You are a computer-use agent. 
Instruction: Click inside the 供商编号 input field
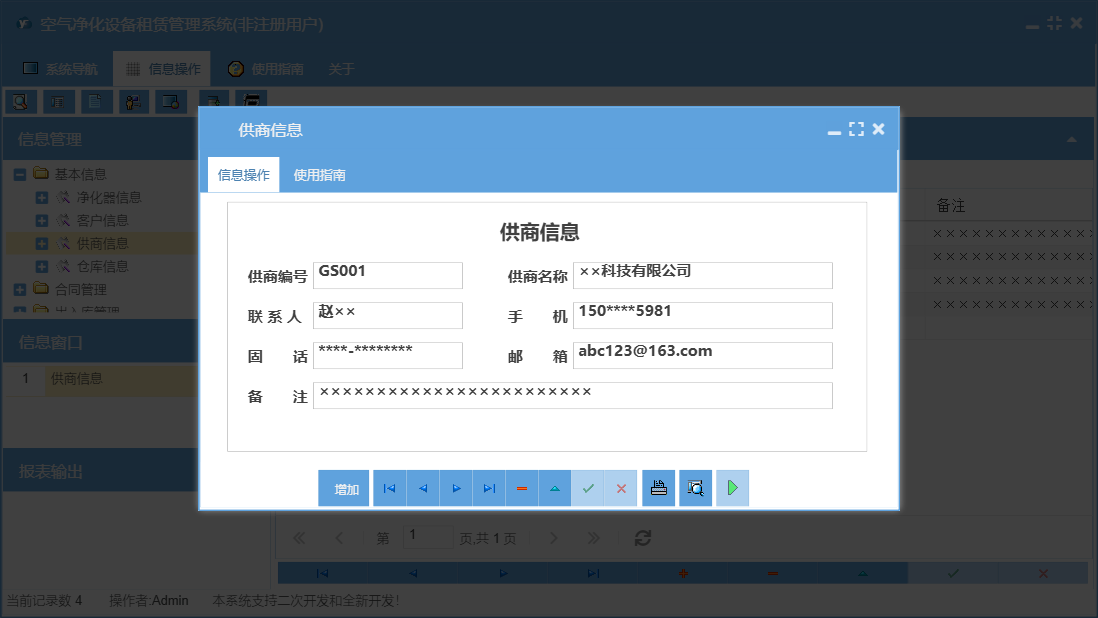[388, 275]
